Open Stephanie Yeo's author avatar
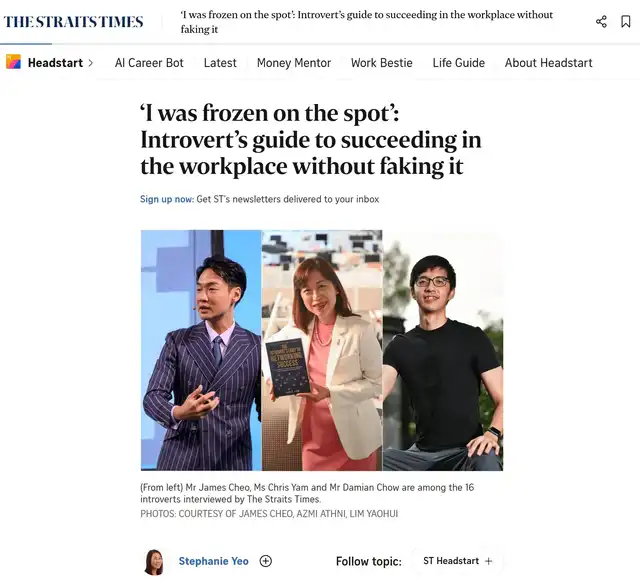 click(x=154, y=562)
